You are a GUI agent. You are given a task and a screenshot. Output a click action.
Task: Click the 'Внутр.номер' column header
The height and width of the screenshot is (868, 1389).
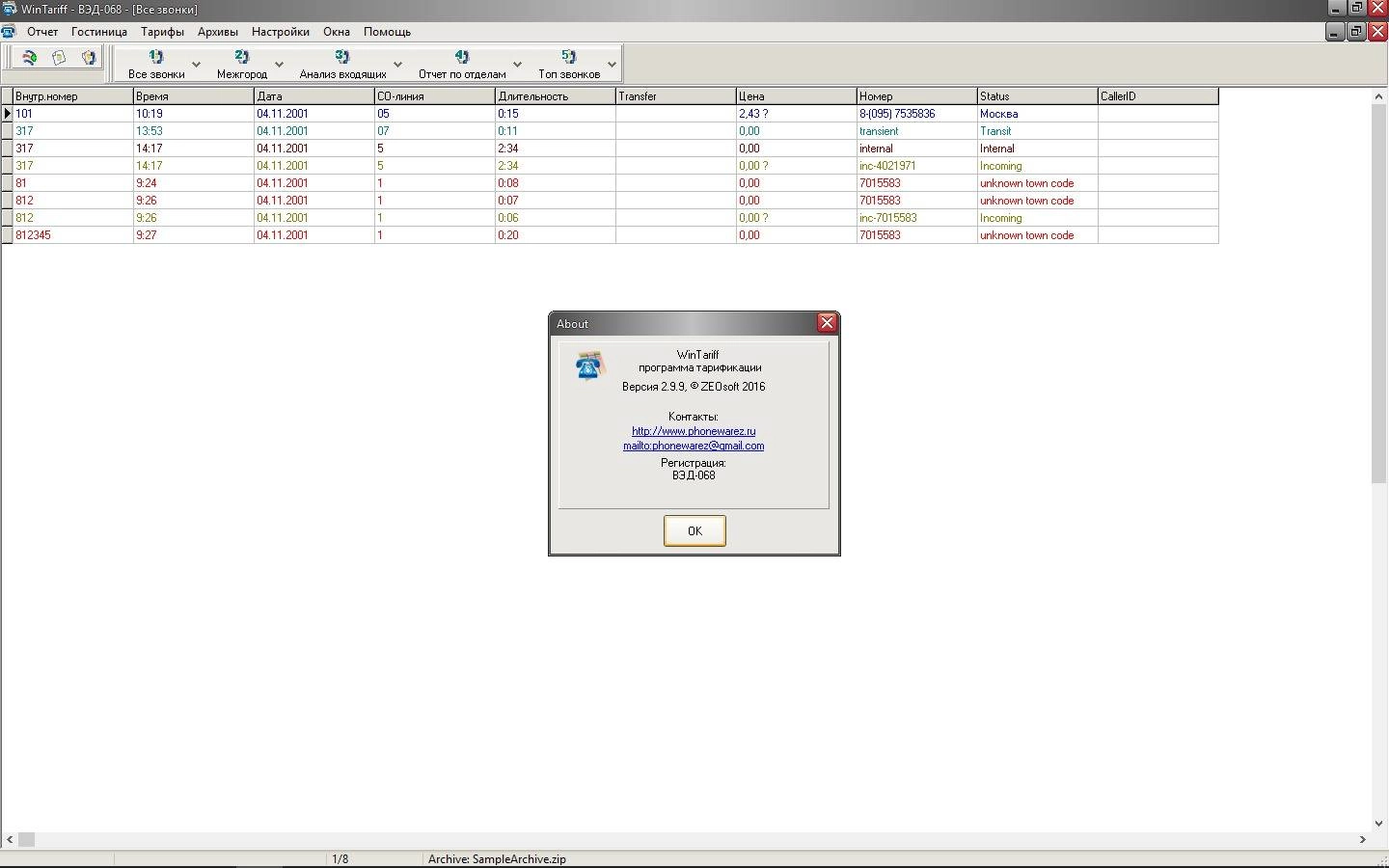pos(72,96)
